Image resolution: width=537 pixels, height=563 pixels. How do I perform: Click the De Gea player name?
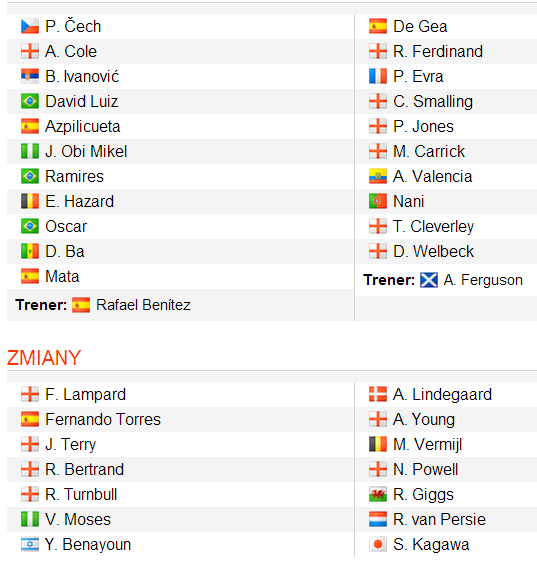tap(420, 26)
